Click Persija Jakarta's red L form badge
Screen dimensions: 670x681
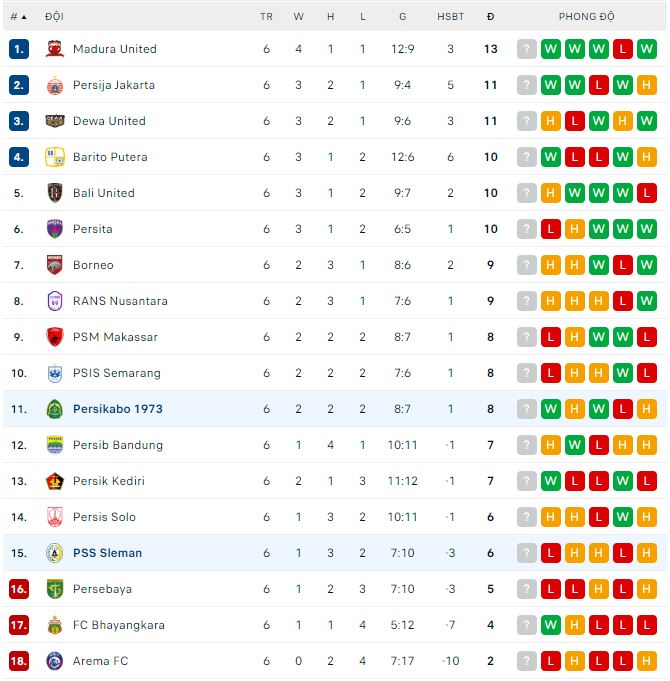click(599, 85)
